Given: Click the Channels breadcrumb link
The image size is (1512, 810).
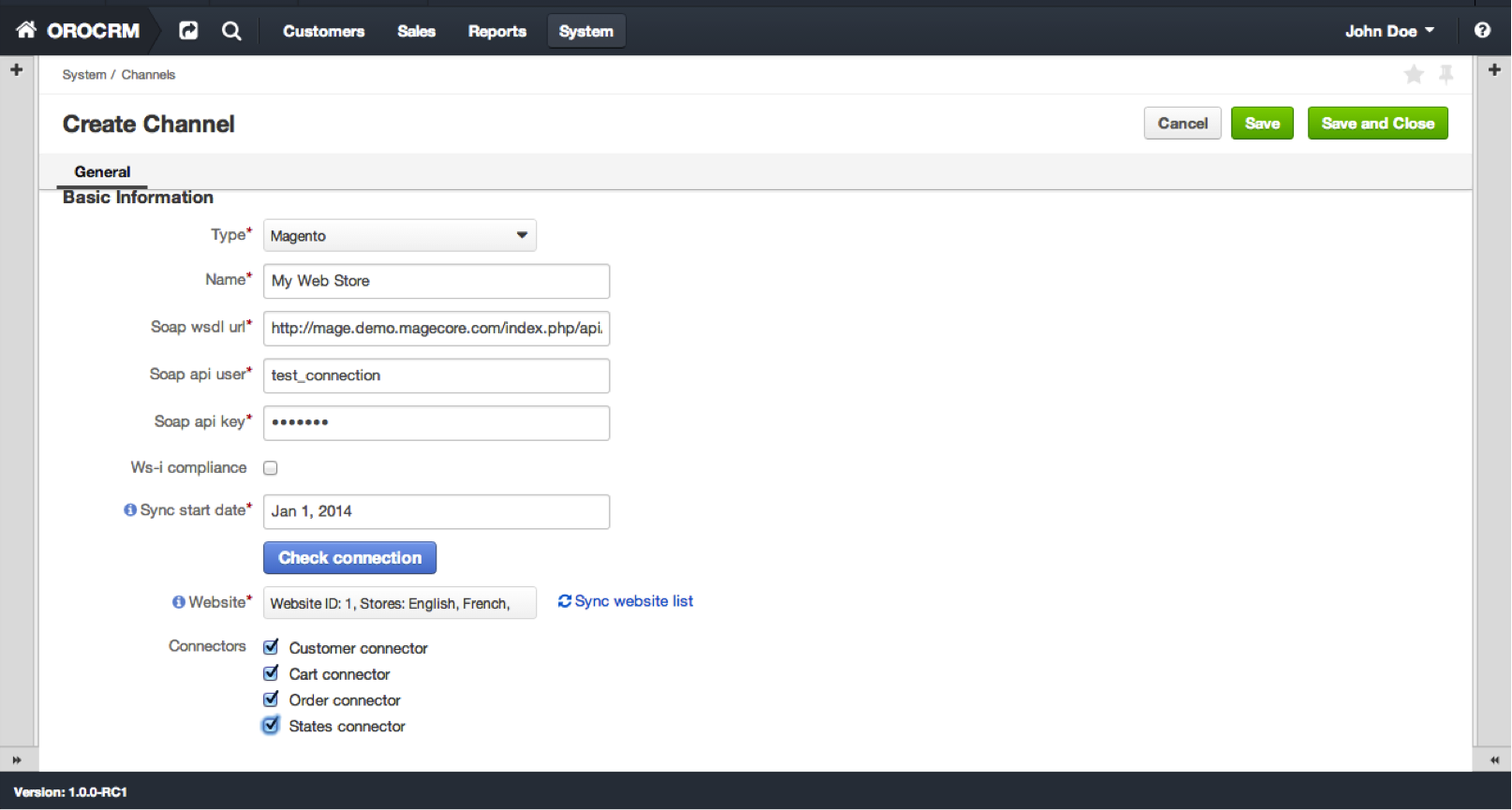Looking at the screenshot, I should click(x=148, y=75).
